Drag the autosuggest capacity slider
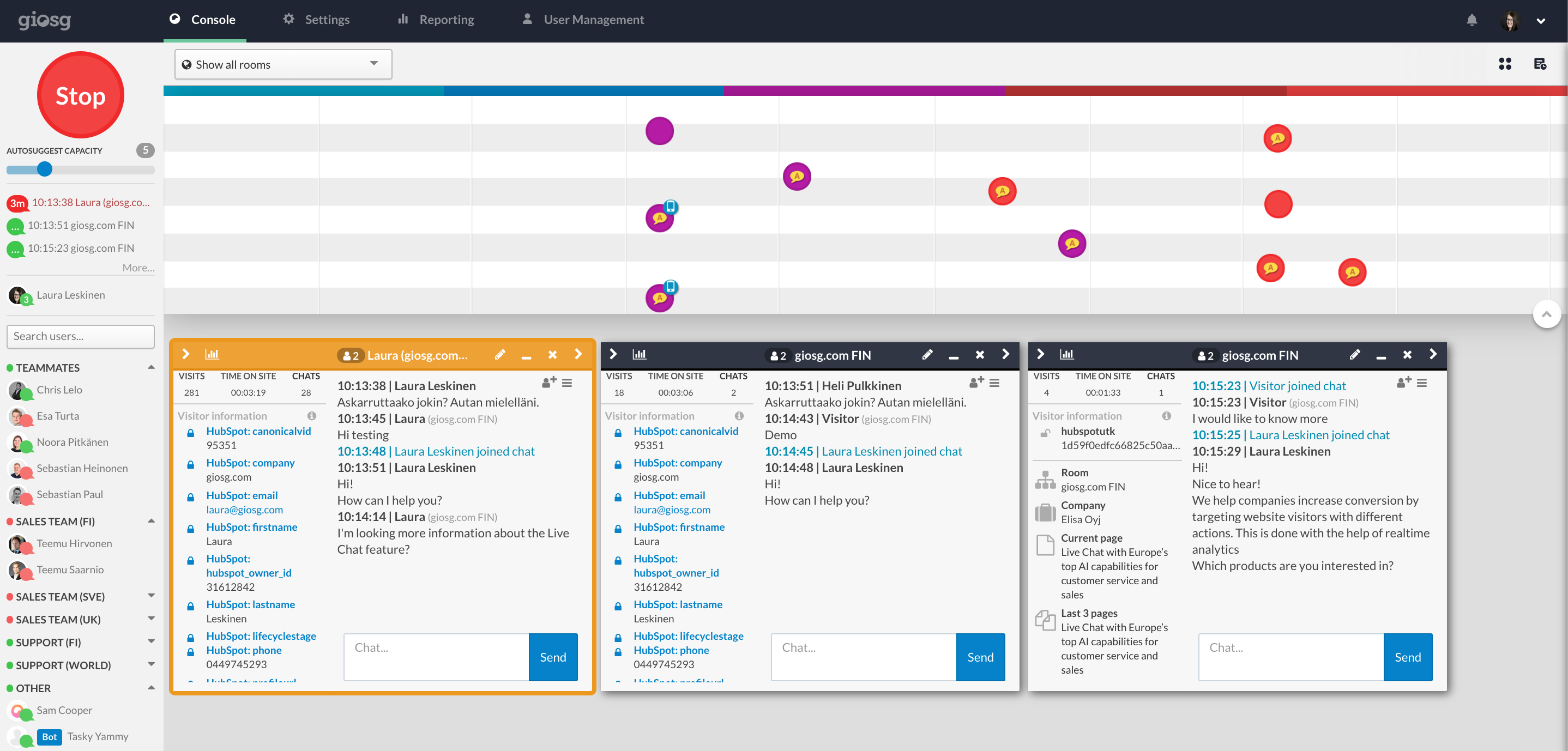This screenshot has height=751, width=1568. click(x=45, y=169)
